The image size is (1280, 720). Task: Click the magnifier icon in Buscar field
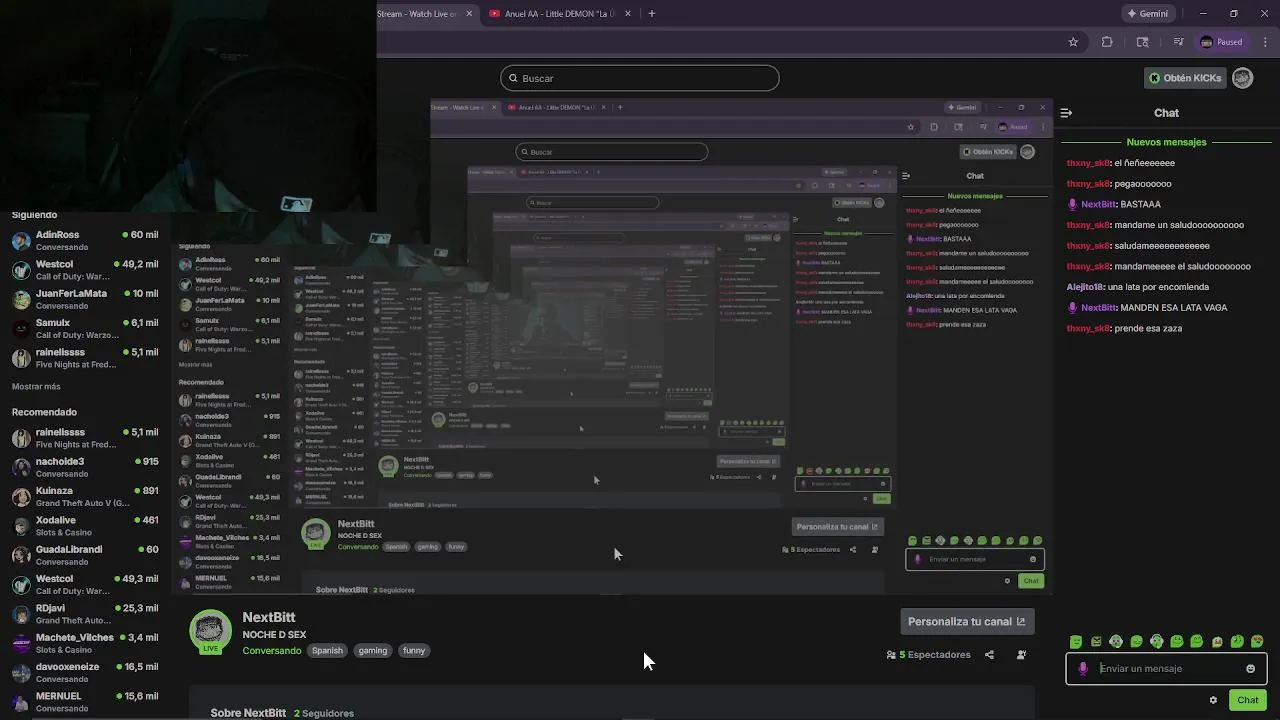coord(513,78)
